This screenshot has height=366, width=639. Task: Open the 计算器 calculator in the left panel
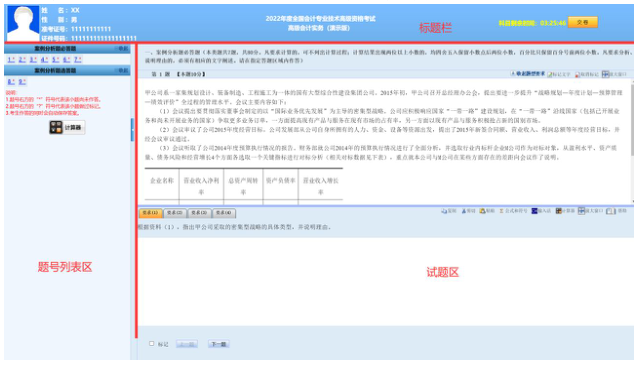point(67,127)
